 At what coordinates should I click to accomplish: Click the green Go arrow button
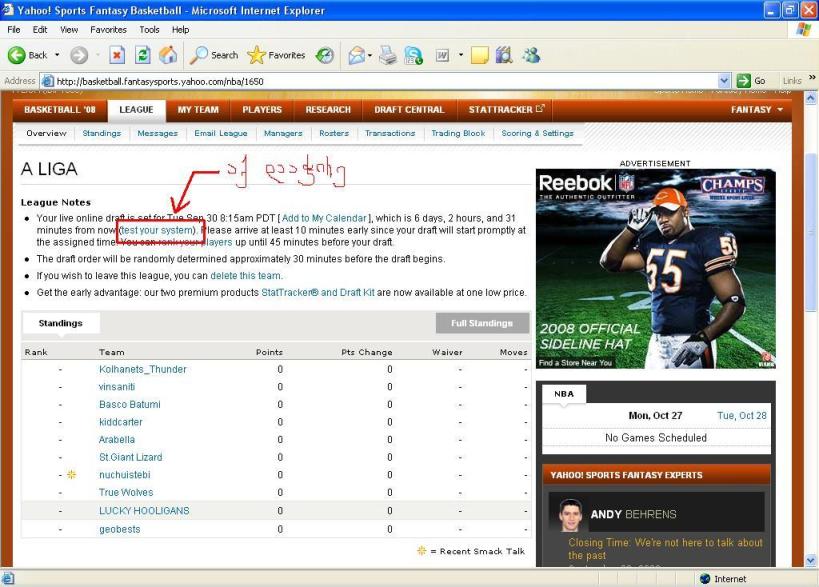pyautogui.click(x=743, y=81)
